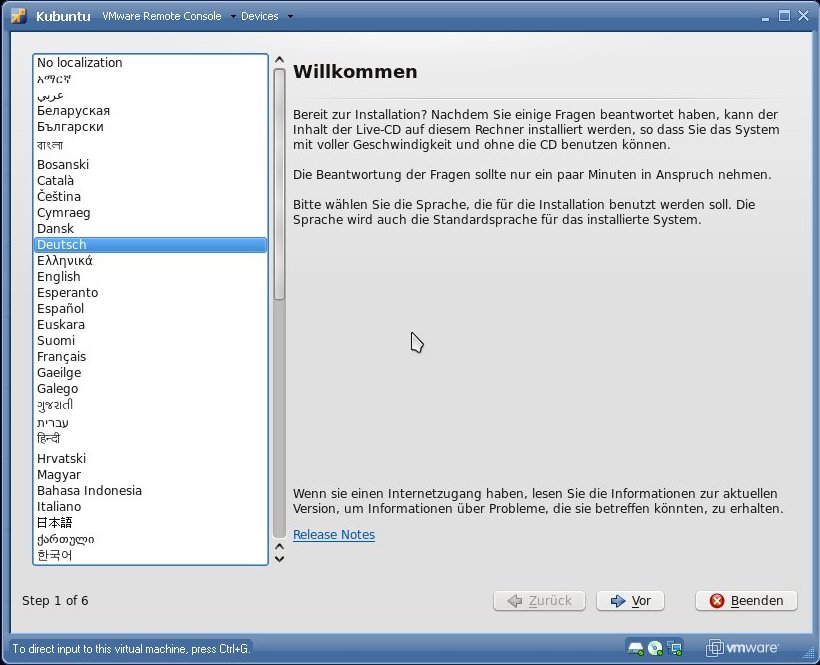Select Čeština language
This screenshot has width=820, height=665.
pos(151,197)
